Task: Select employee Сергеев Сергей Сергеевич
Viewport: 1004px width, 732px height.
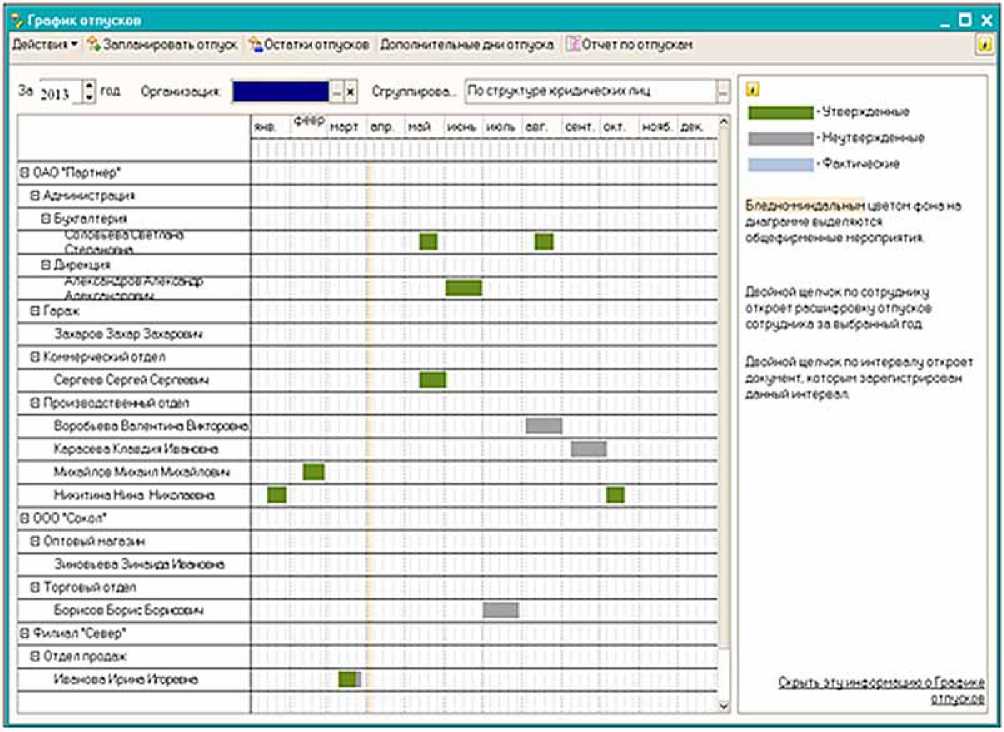Action: click(x=131, y=380)
